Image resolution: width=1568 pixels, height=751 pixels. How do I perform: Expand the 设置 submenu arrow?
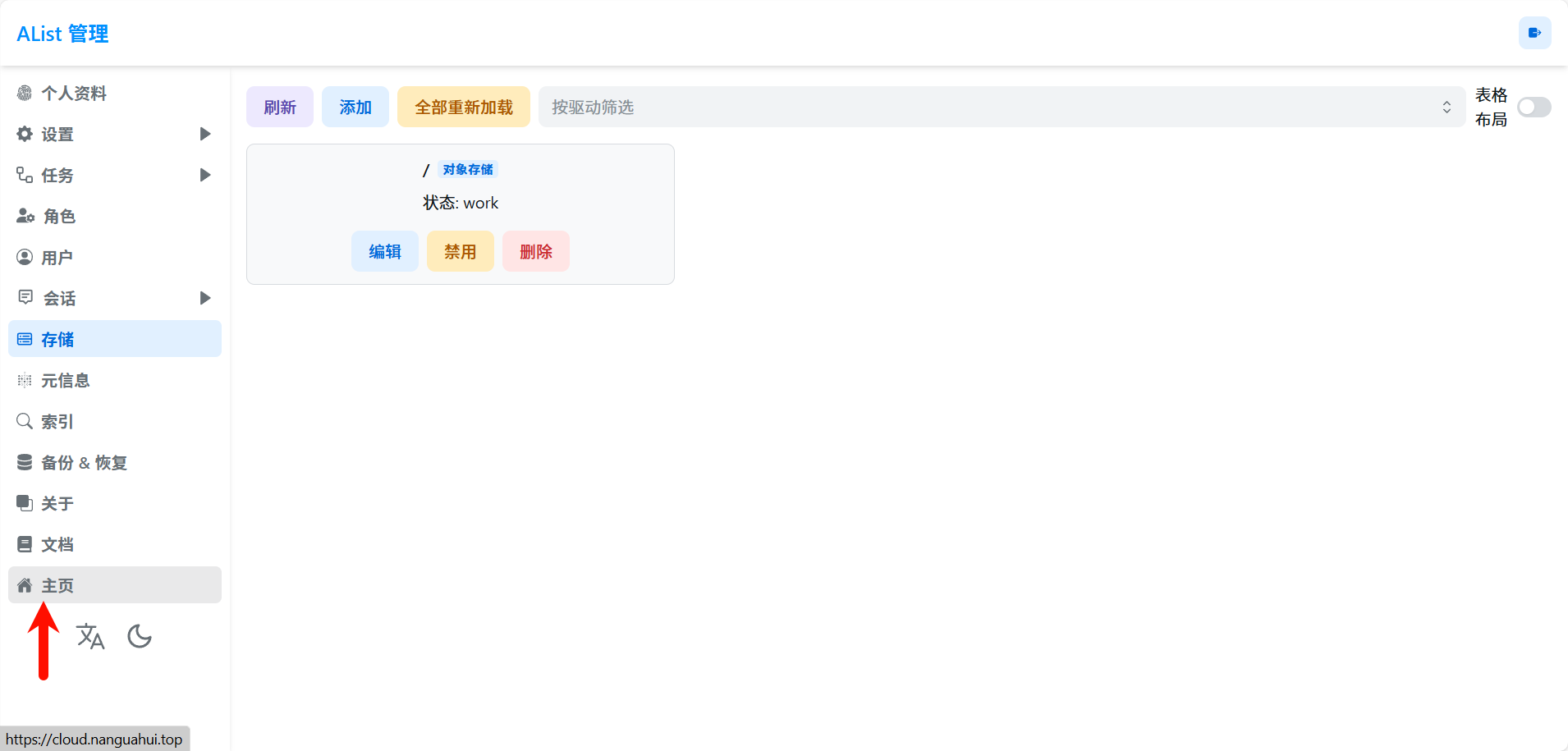pyautogui.click(x=205, y=134)
